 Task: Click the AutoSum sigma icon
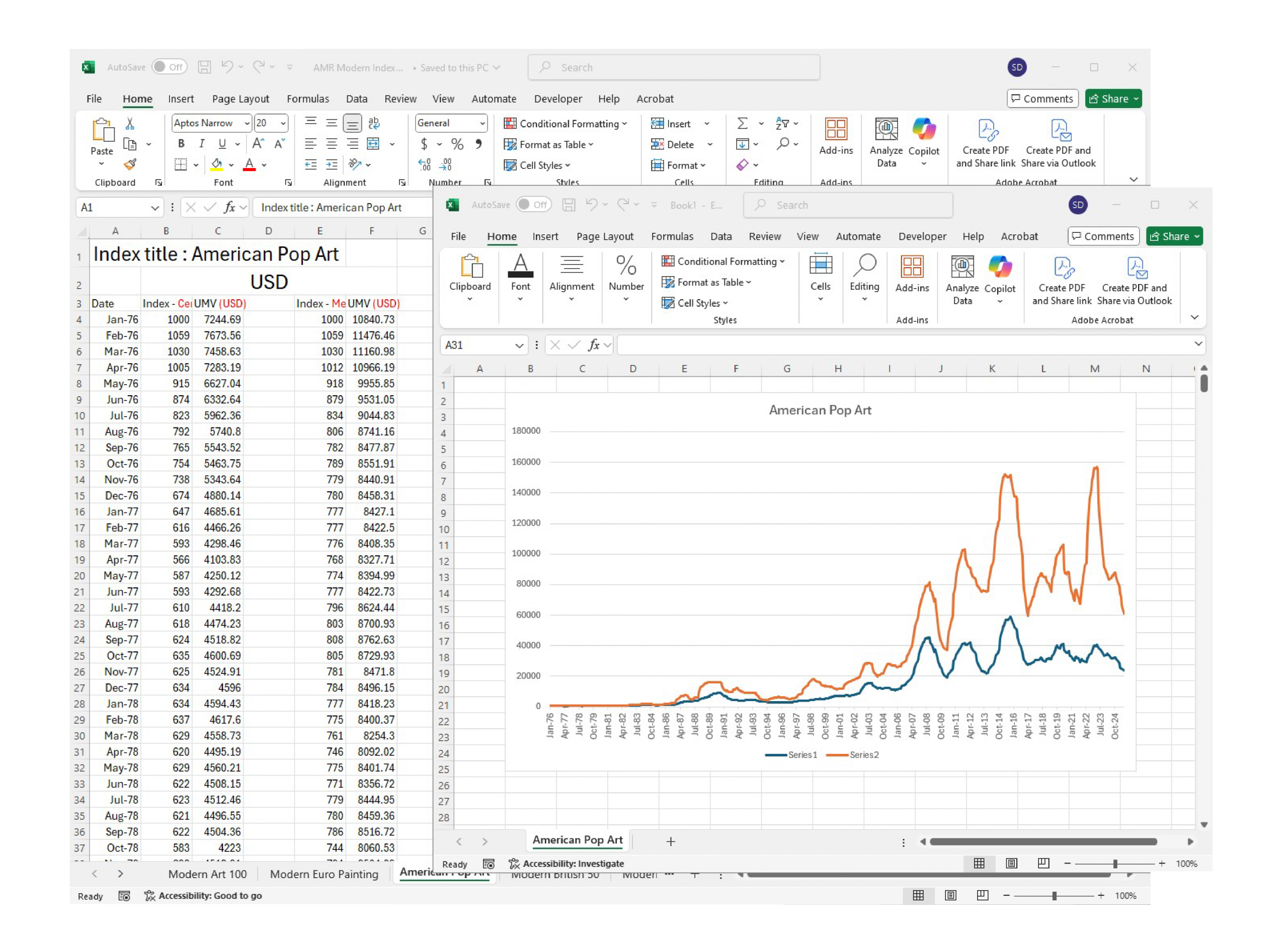pos(742,123)
